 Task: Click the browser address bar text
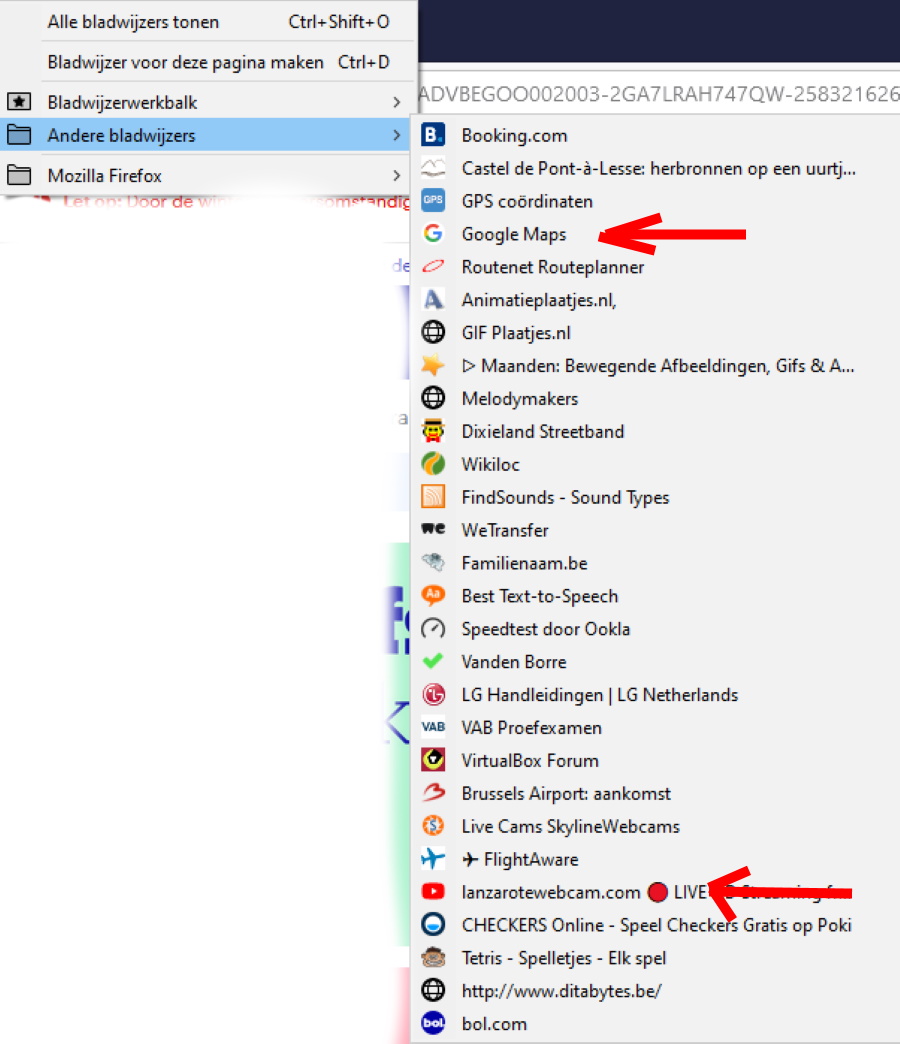(x=659, y=94)
